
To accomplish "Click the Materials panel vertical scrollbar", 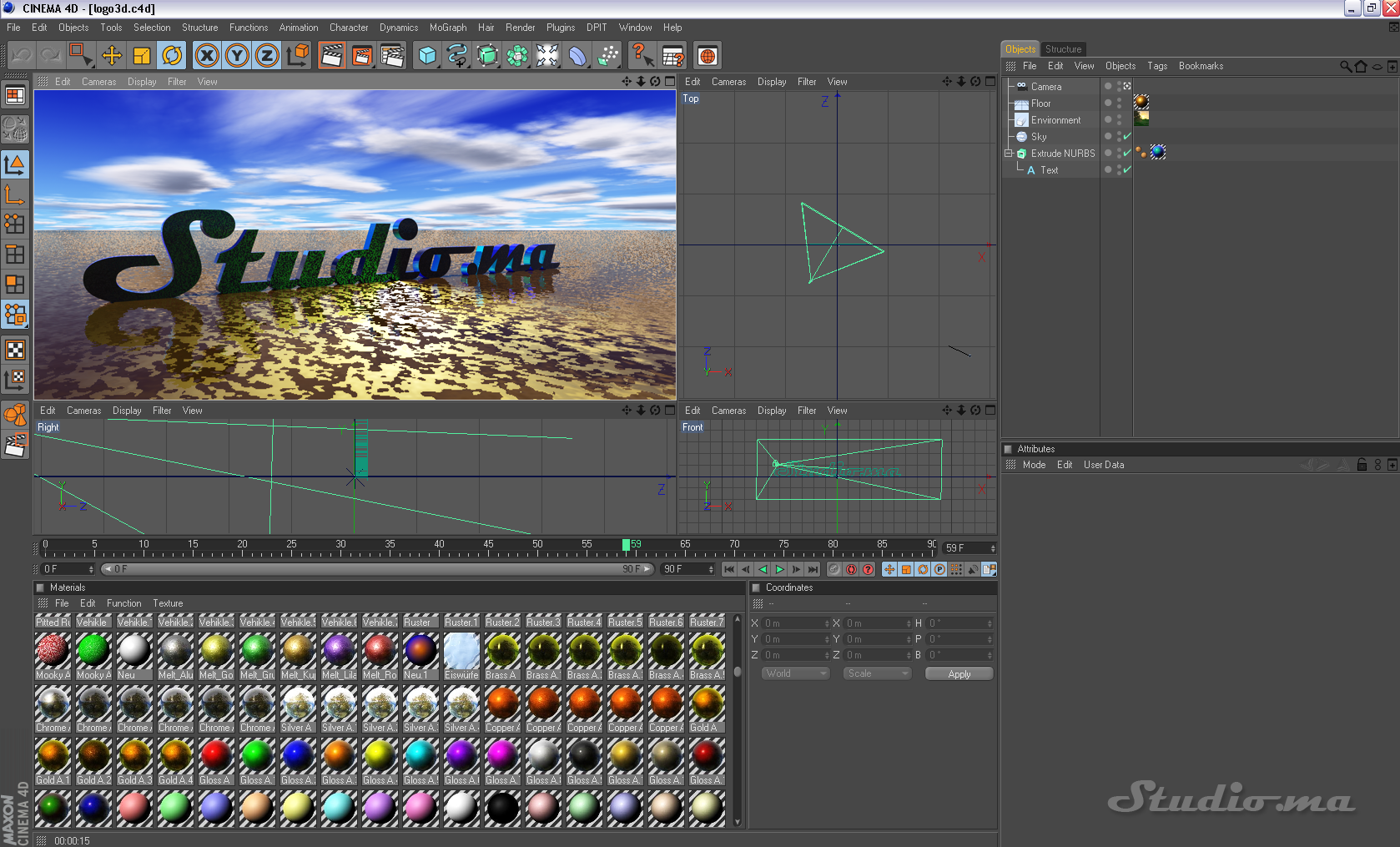I will pyautogui.click(x=737, y=720).
